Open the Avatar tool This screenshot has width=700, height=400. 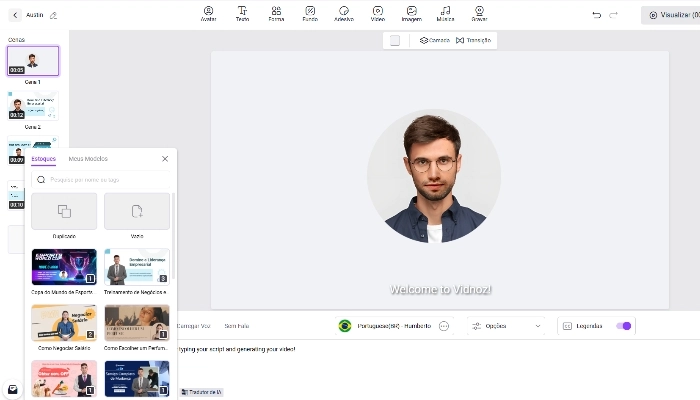point(208,14)
